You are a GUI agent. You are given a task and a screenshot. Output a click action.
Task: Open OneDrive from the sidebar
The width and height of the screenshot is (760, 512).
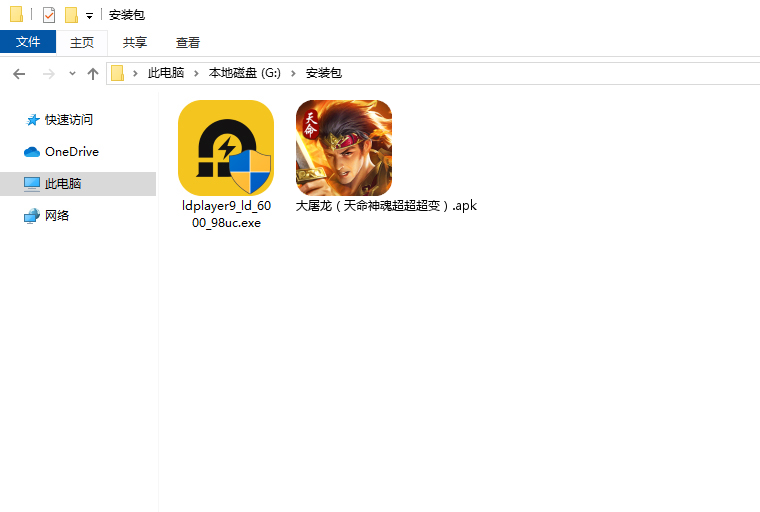coord(71,151)
